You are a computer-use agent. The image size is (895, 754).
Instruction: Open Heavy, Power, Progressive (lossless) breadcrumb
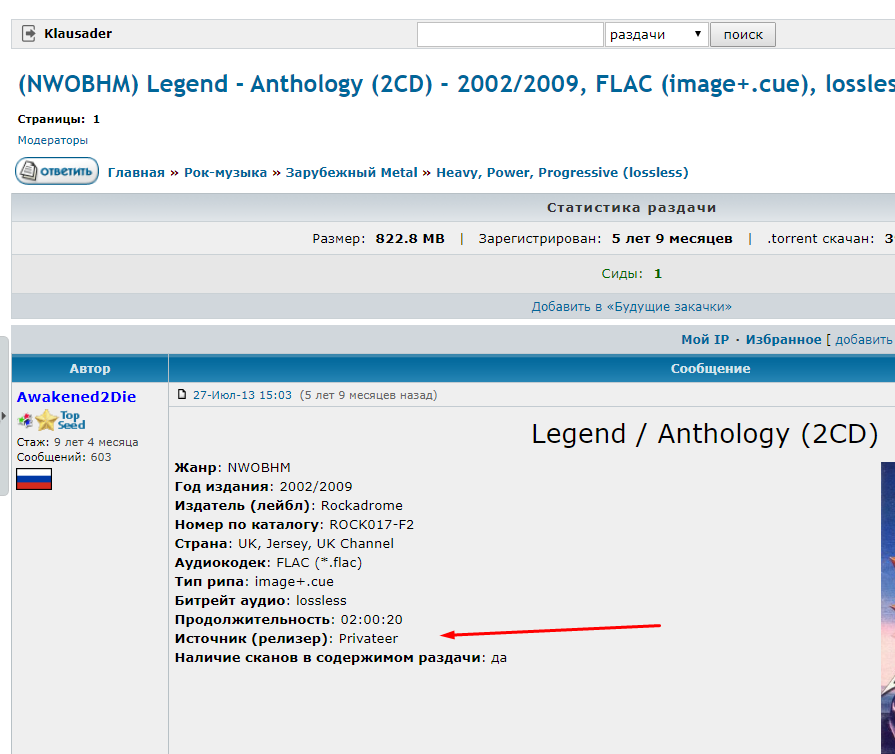562,172
